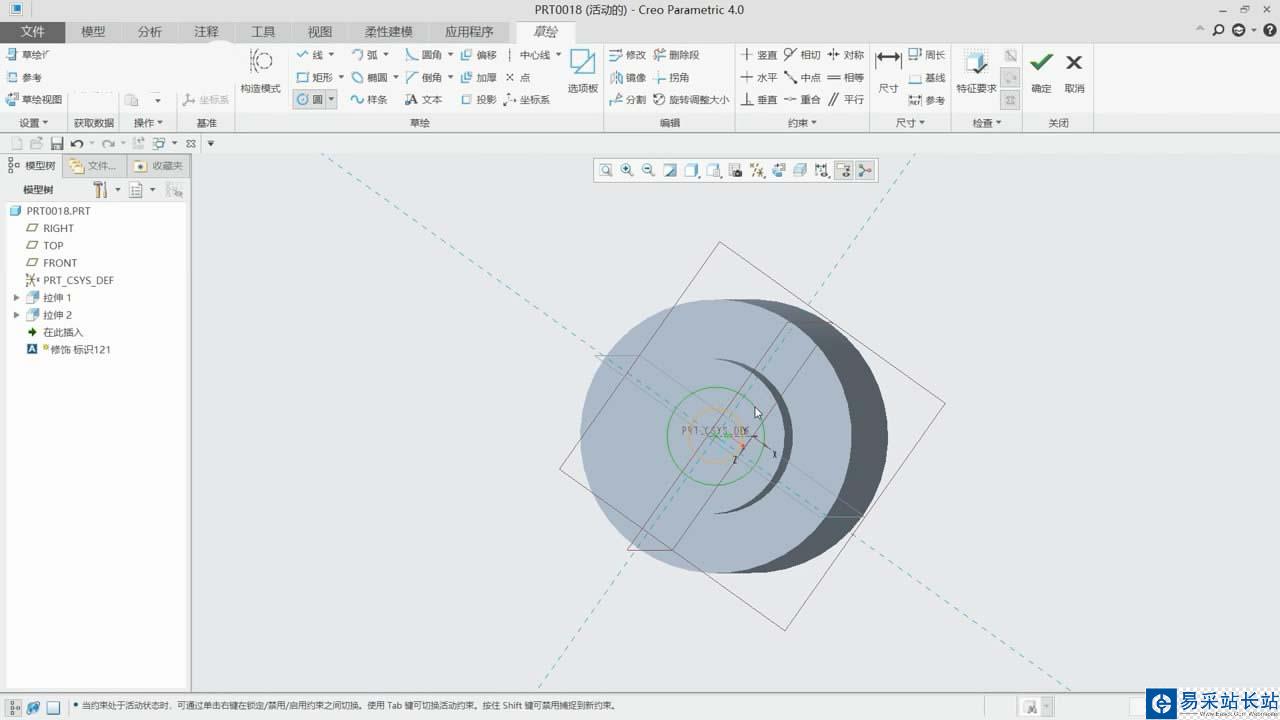Select PRT_CSYS_DEF in the model tree
Image resolution: width=1280 pixels, height=720 pixels.
coord(69,280)
